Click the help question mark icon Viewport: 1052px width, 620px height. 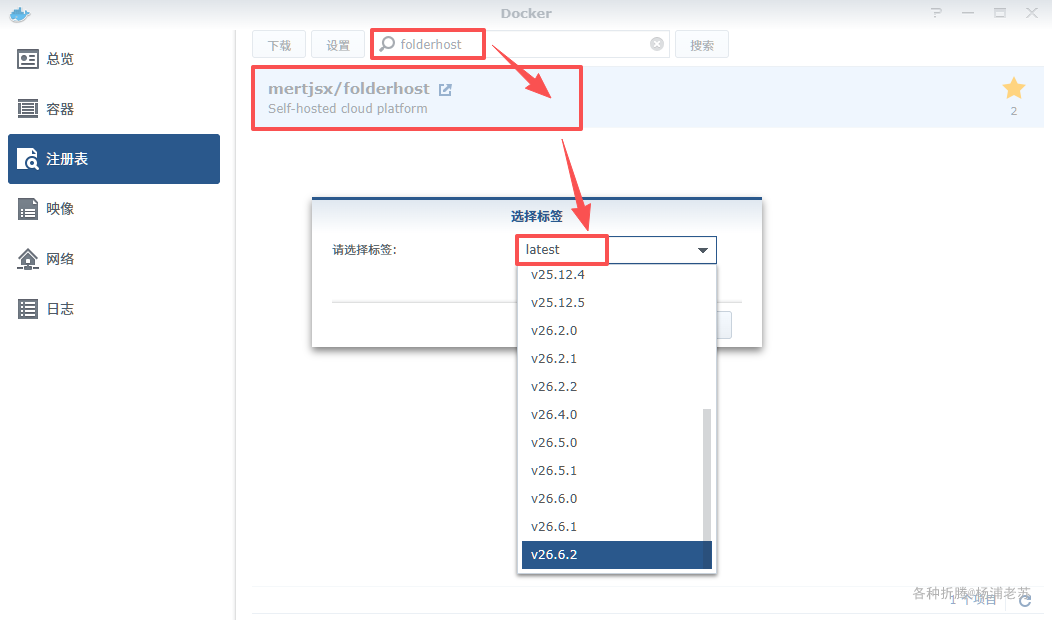tap(937, 13)
